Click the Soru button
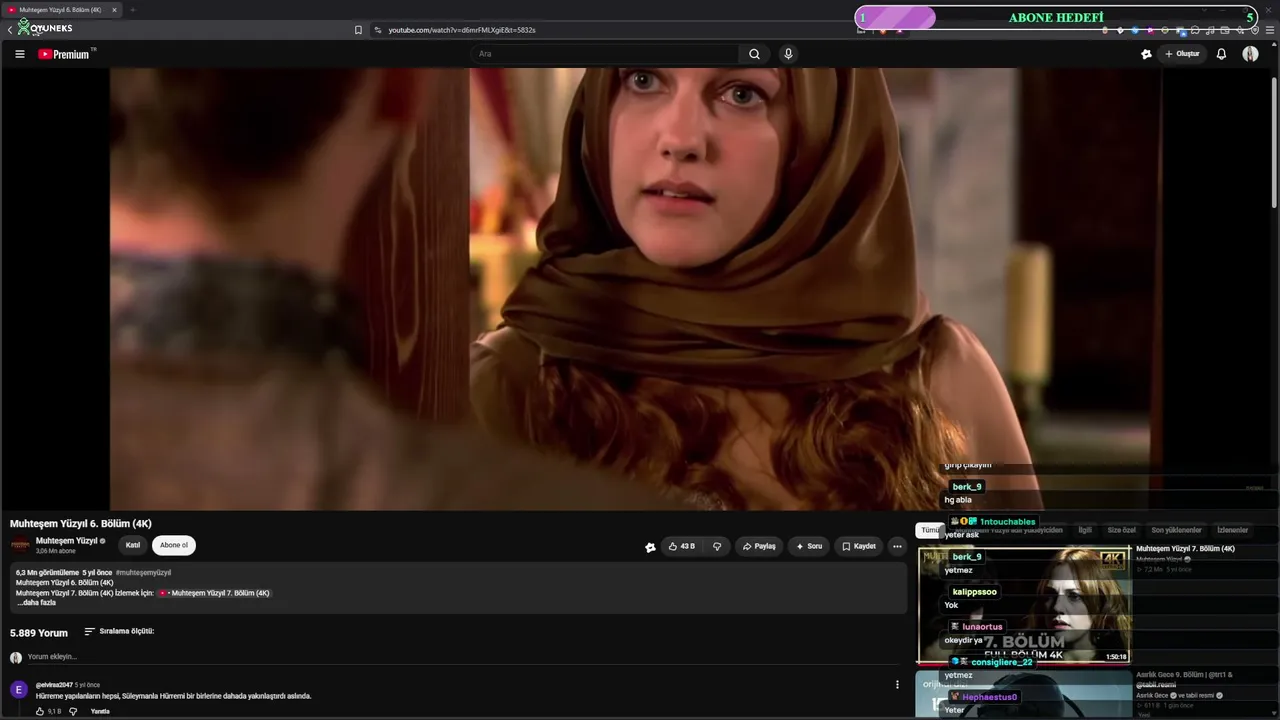1280x720 pixels. (809, 546)
